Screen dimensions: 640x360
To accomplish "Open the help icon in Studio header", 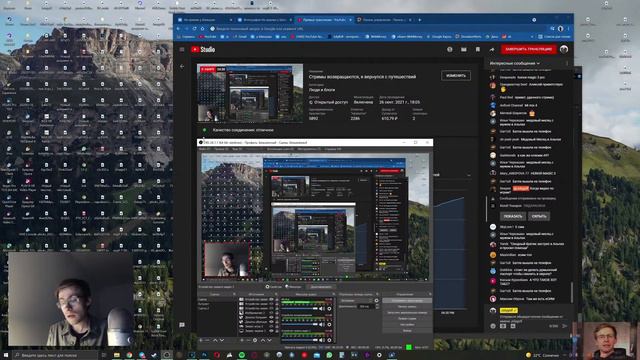I will coord(449,49).
